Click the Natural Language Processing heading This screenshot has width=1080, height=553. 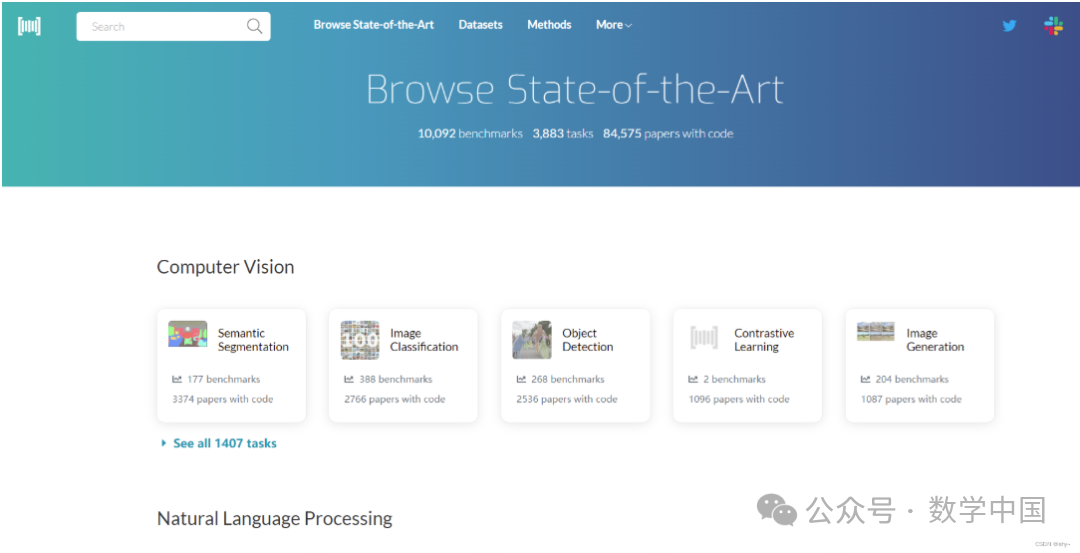point(275,519)
